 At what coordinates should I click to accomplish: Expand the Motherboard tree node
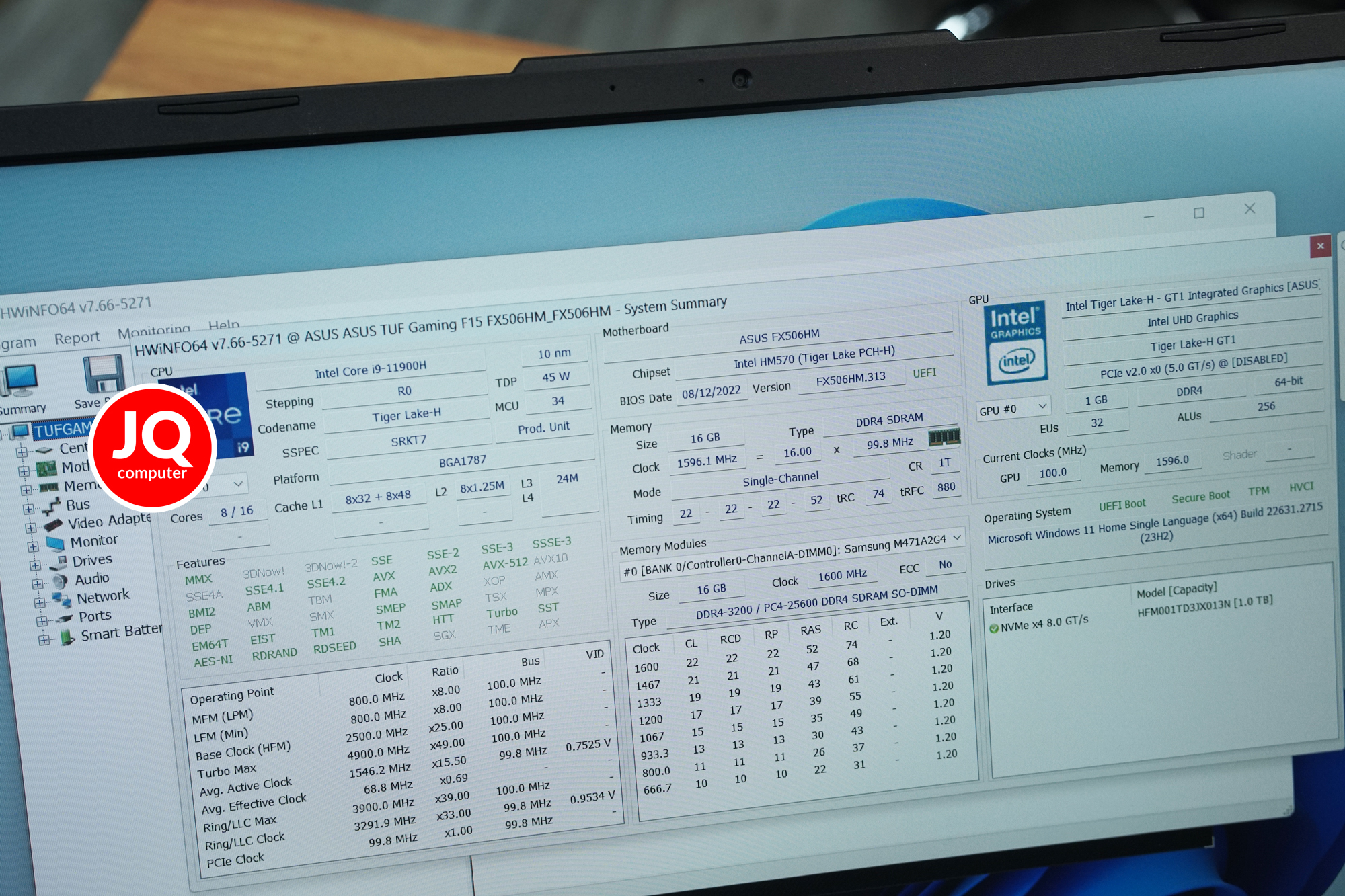coord(24,471)
